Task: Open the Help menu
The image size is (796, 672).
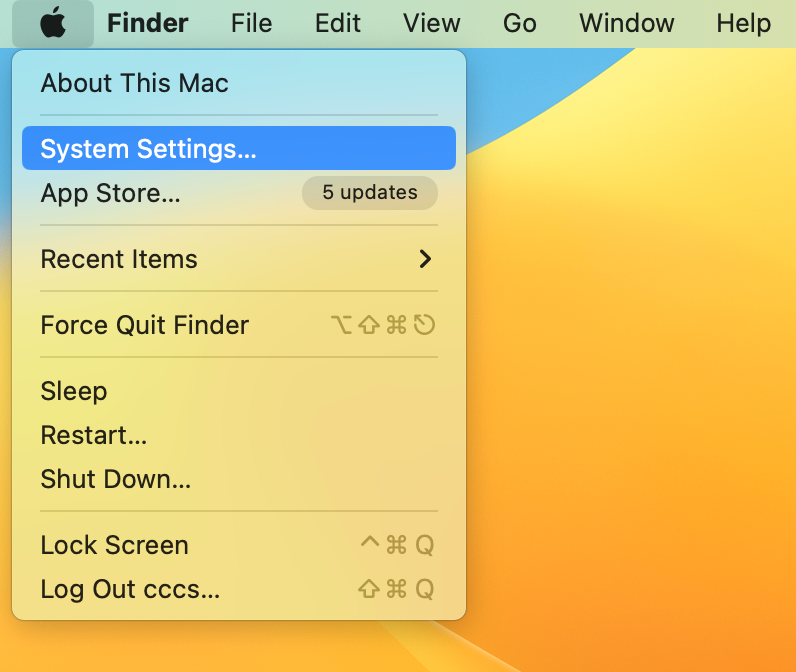Action: 743,23
